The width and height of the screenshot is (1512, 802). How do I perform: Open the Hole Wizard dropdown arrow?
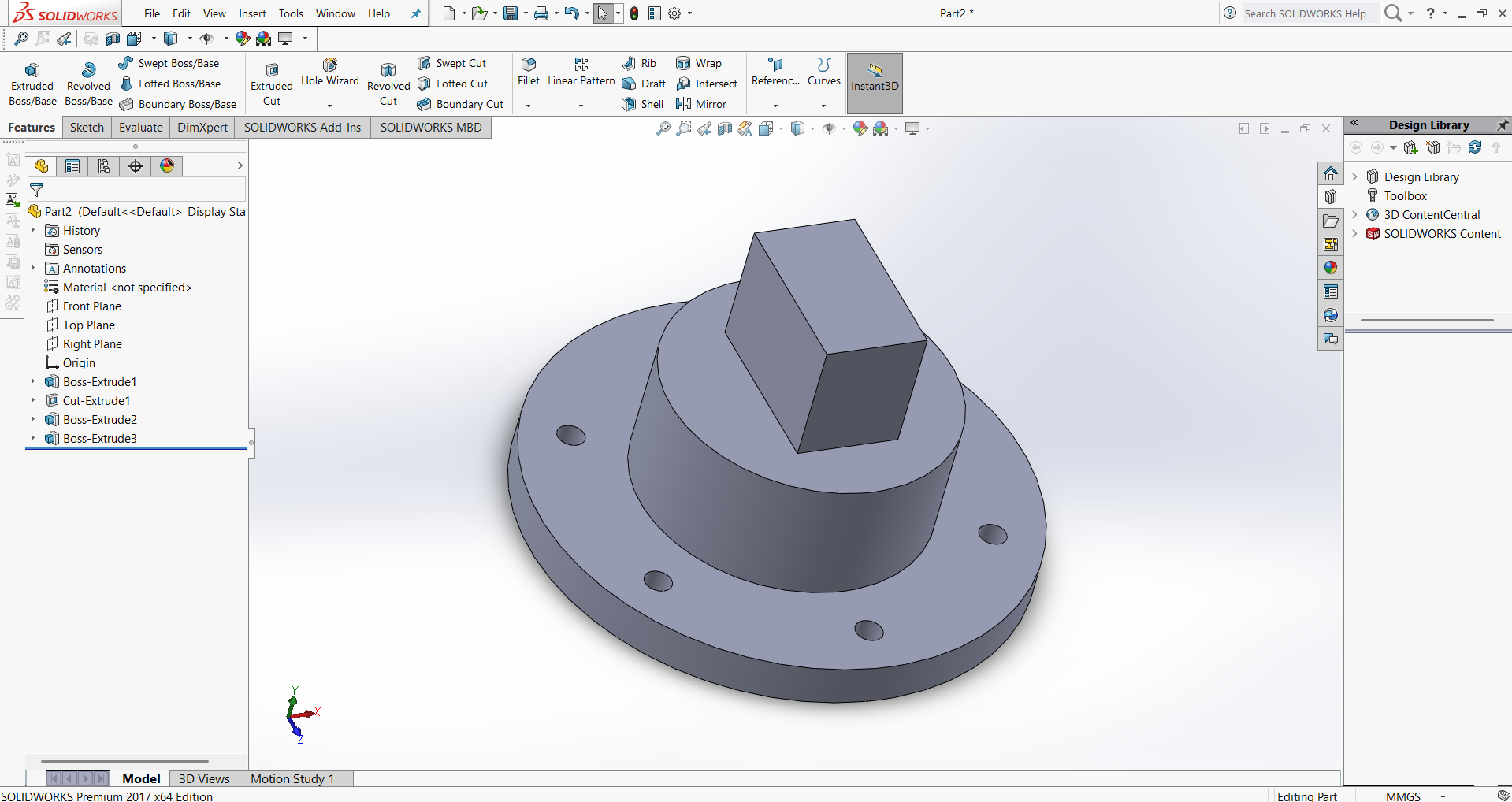[329, 106]
